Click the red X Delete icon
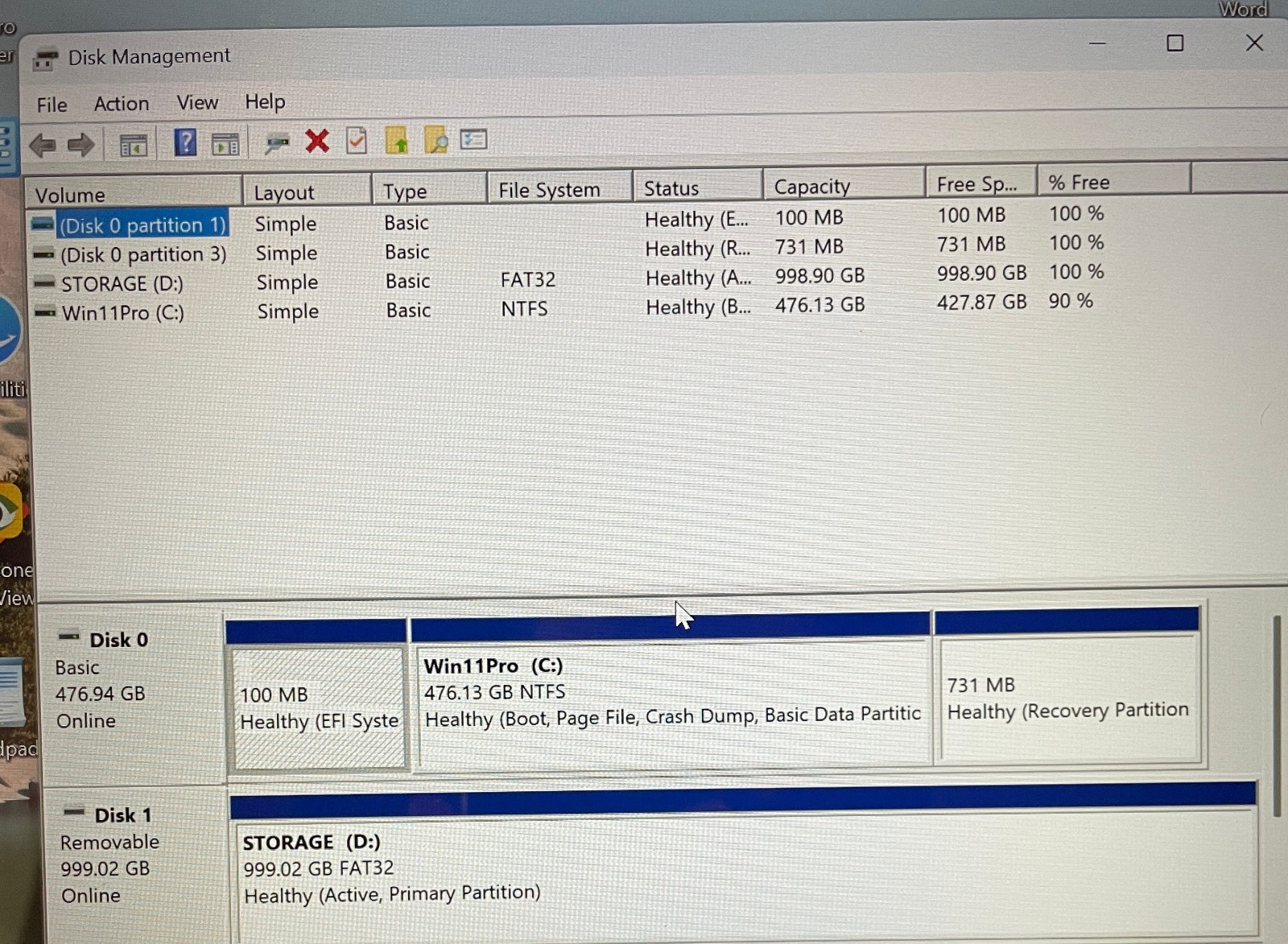The height and width of the screenshot is (944, 1288). point(317,142)
